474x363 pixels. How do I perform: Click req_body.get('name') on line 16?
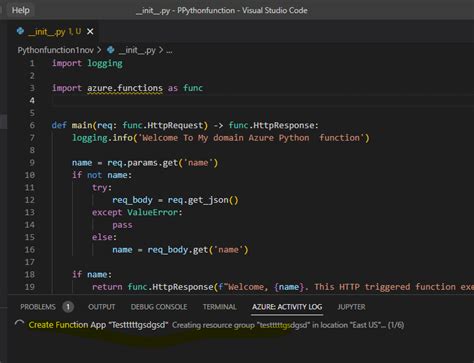click(198, 250)
